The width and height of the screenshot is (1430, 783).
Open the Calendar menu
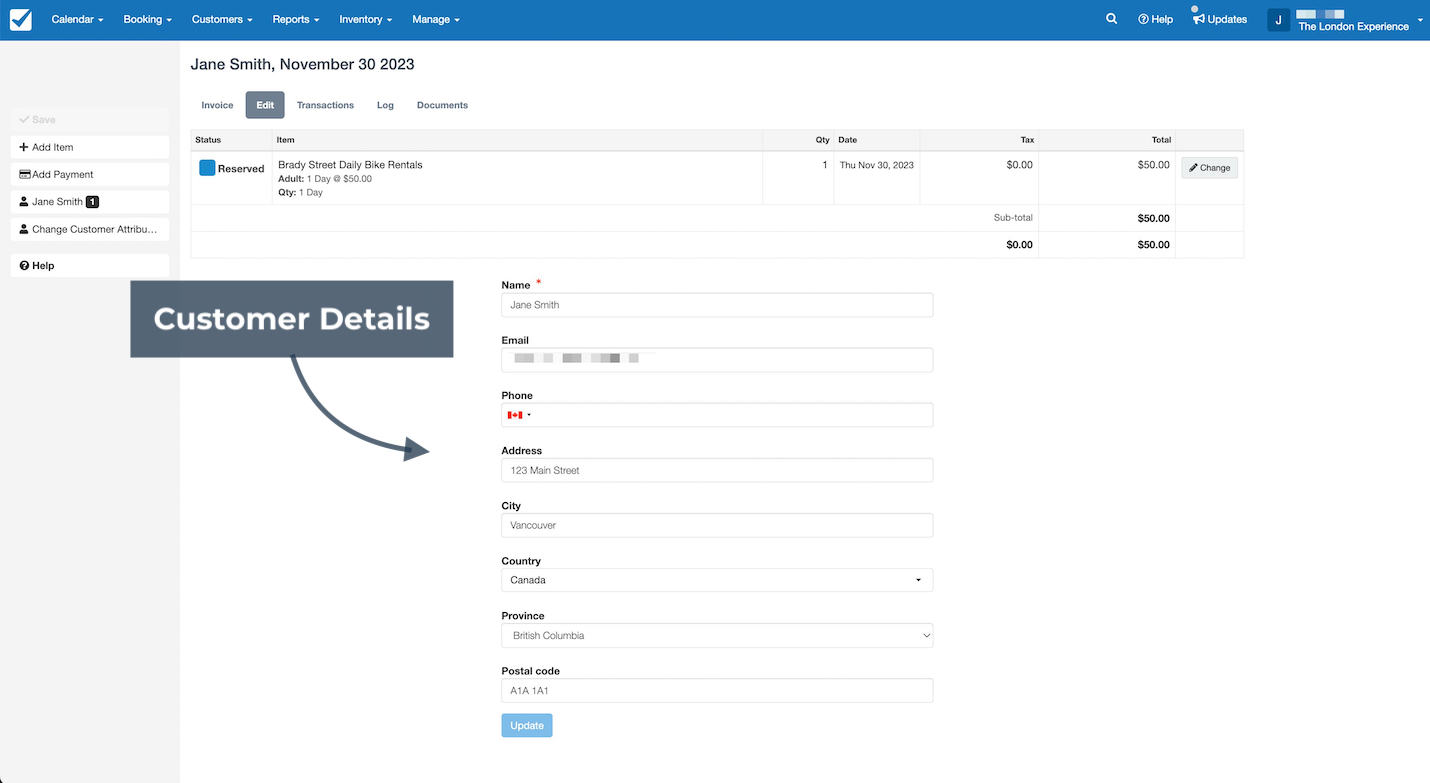coord(77,19)
